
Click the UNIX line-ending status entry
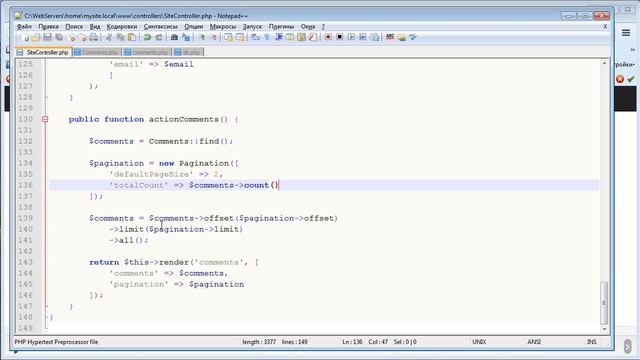coord(479,342)
